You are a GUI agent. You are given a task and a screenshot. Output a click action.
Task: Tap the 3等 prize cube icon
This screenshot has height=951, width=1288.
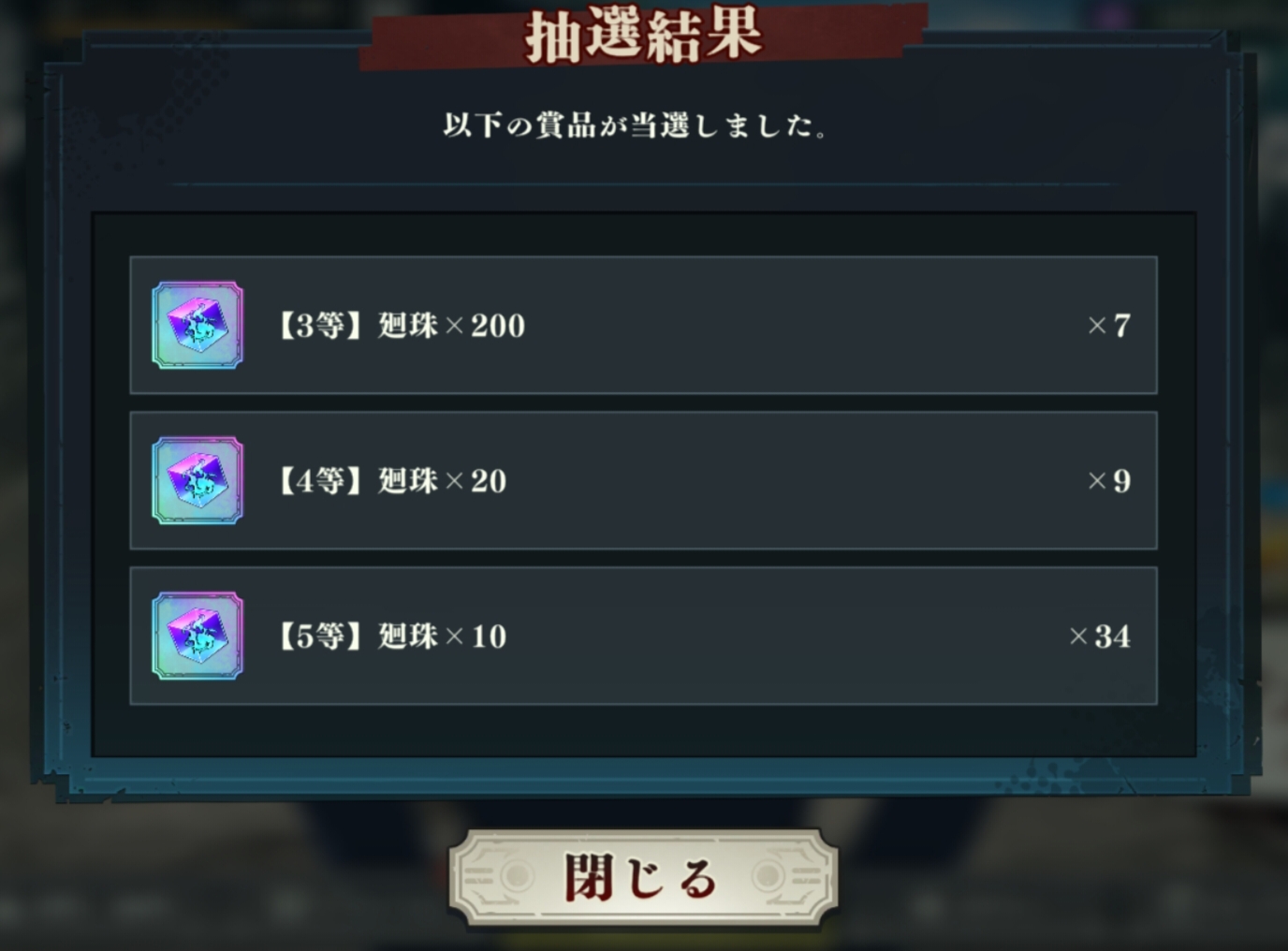click(x=198, y=325)
